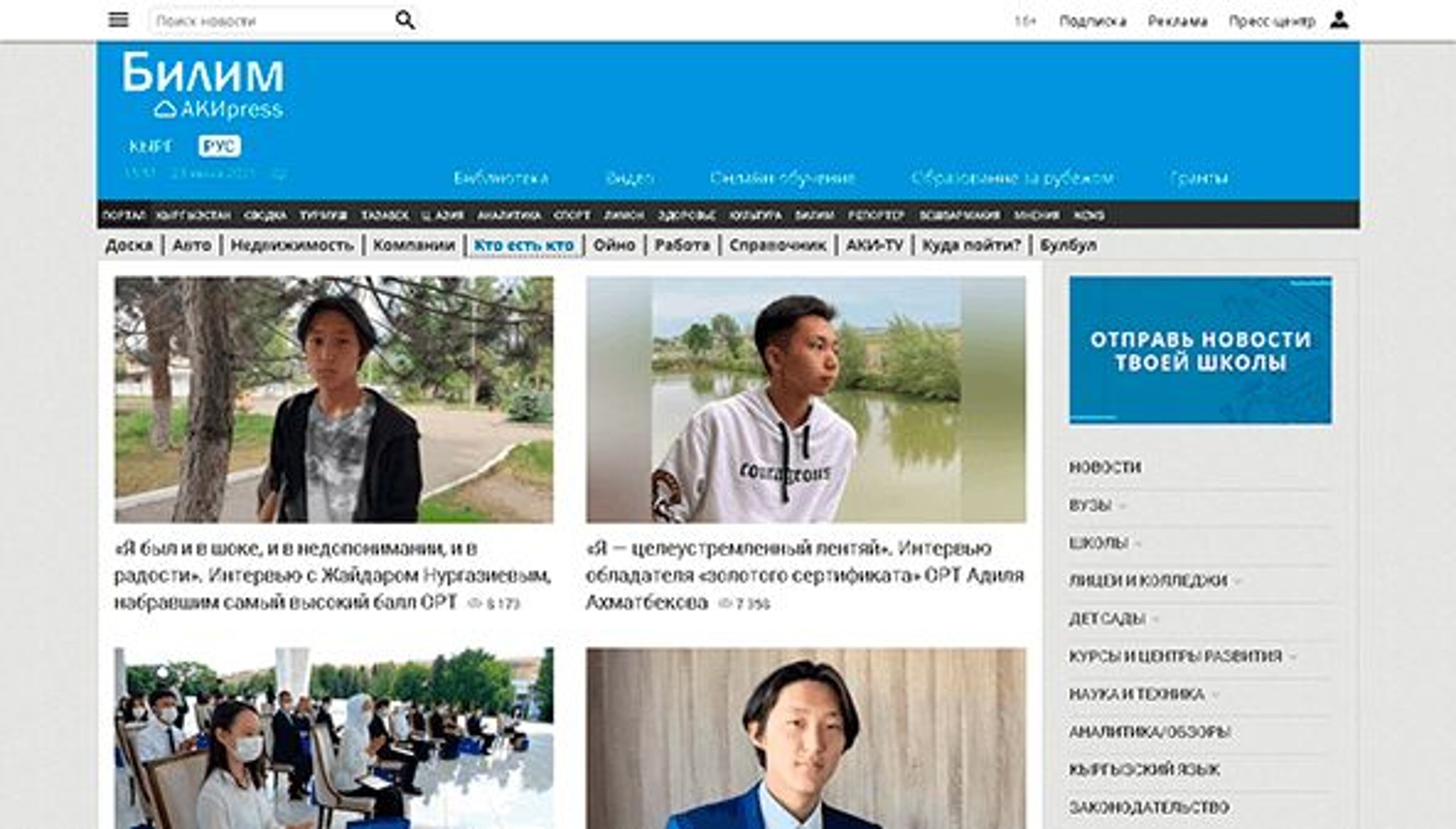The width and height of the screenshot is (1456, 829).
Task: Switch to the АКИ-ТВ tab
Action: (874, 245)
